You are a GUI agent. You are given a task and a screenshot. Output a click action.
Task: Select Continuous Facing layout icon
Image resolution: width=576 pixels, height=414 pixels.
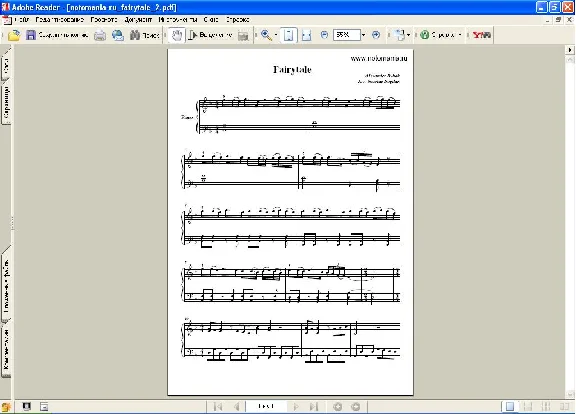click(x=546, y=406)
